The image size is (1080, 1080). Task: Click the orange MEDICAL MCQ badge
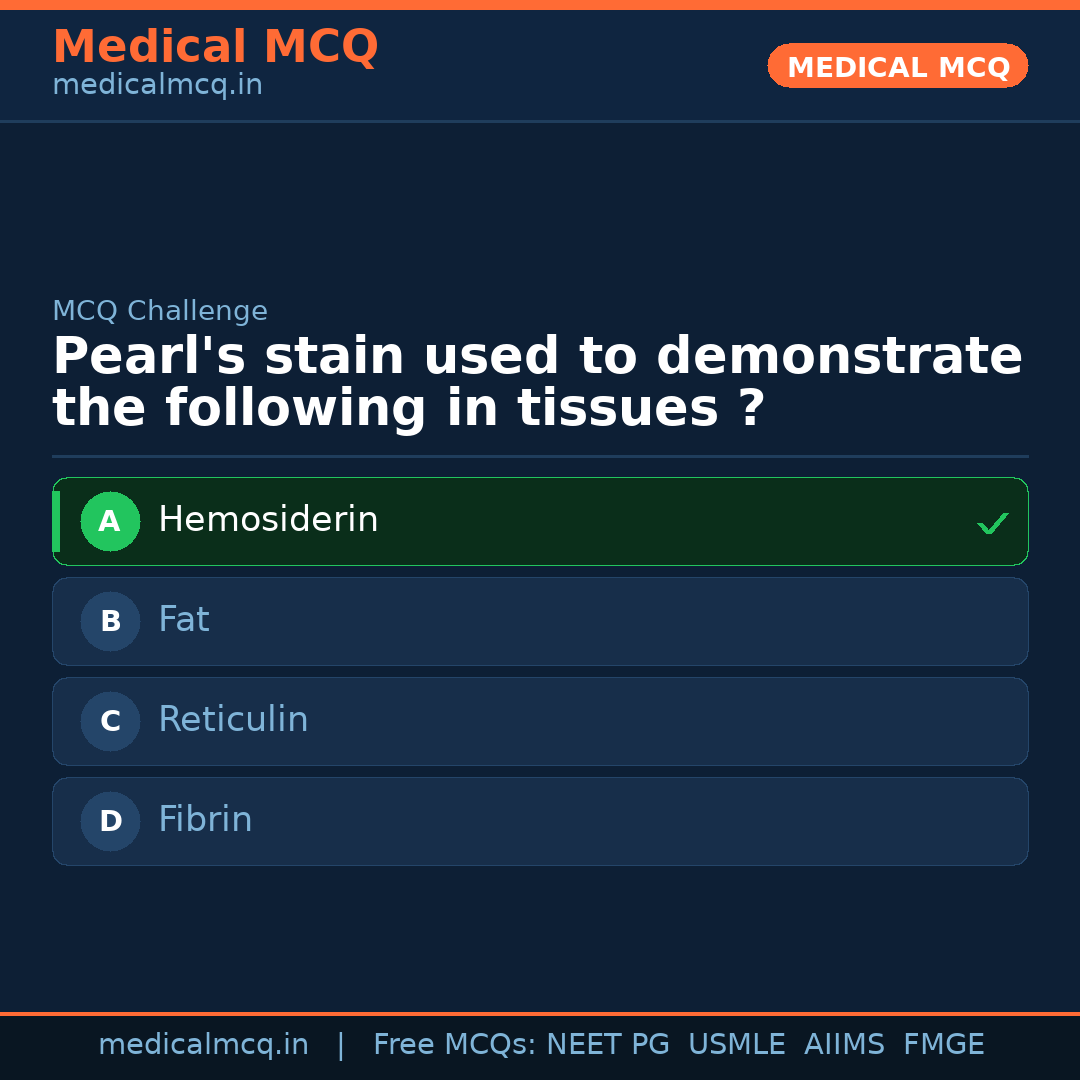[x=897, y=66]
